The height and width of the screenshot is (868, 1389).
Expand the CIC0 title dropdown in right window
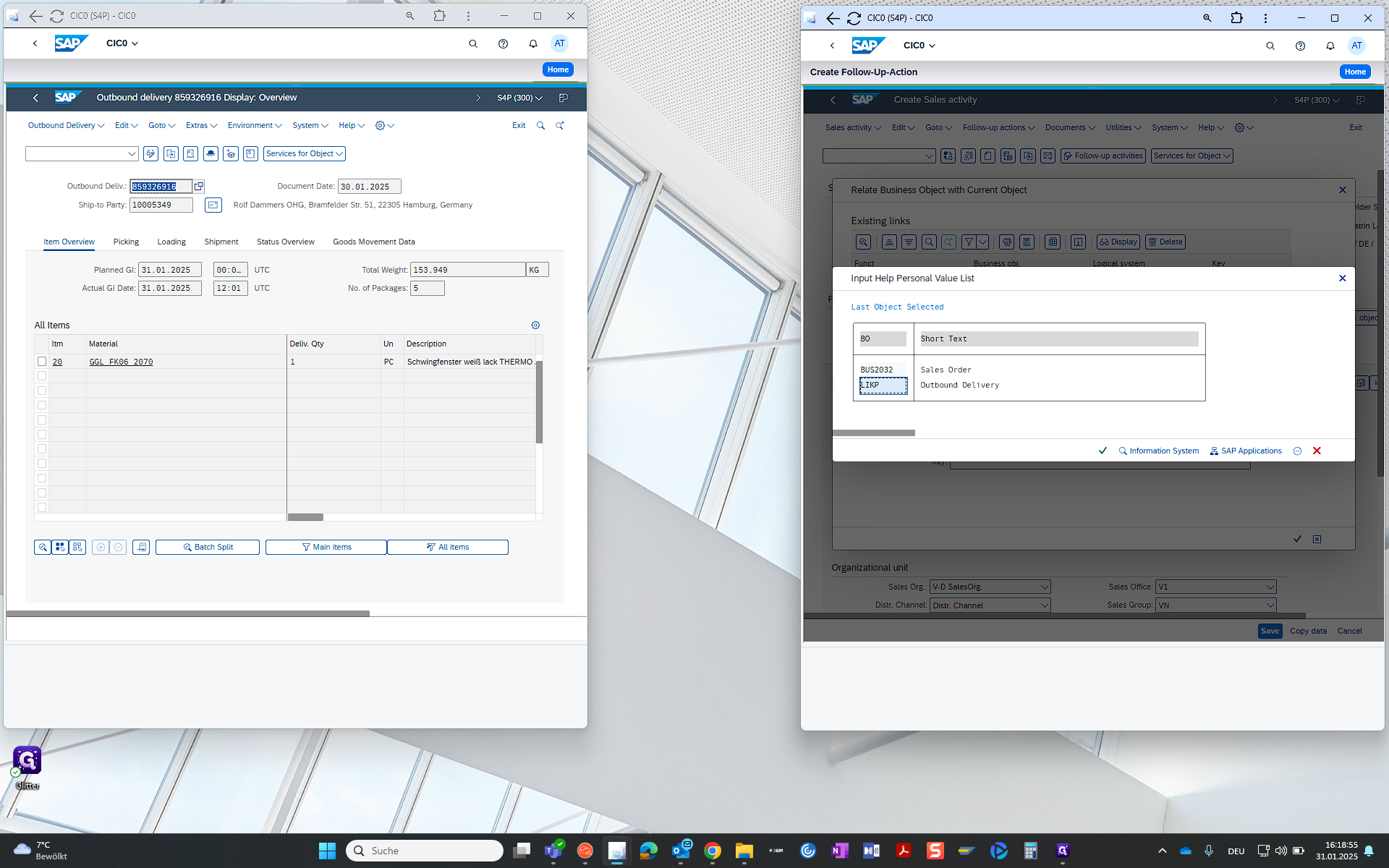click(x=919, y=46)
